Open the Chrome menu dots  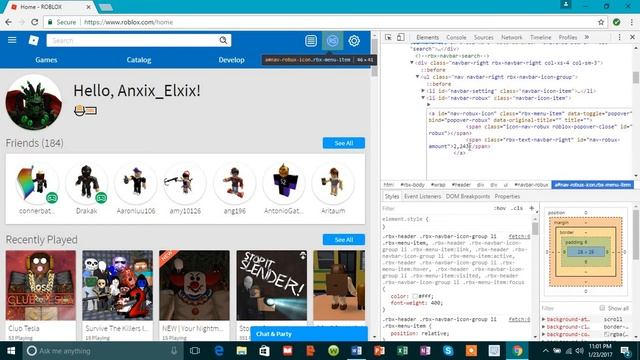click(x=632, y=22)
